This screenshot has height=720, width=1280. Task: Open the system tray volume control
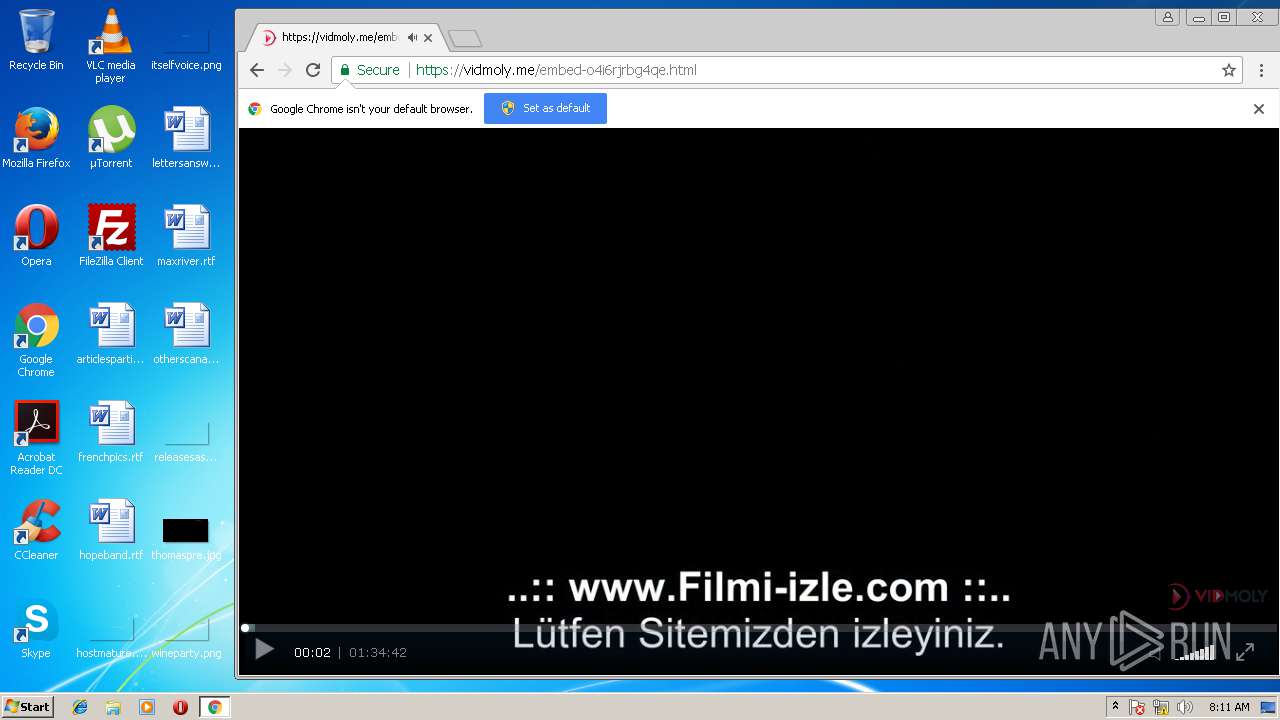(1185, 707)
